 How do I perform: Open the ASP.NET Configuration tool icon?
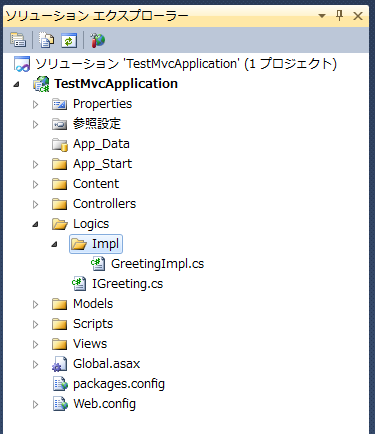(98, 40)
